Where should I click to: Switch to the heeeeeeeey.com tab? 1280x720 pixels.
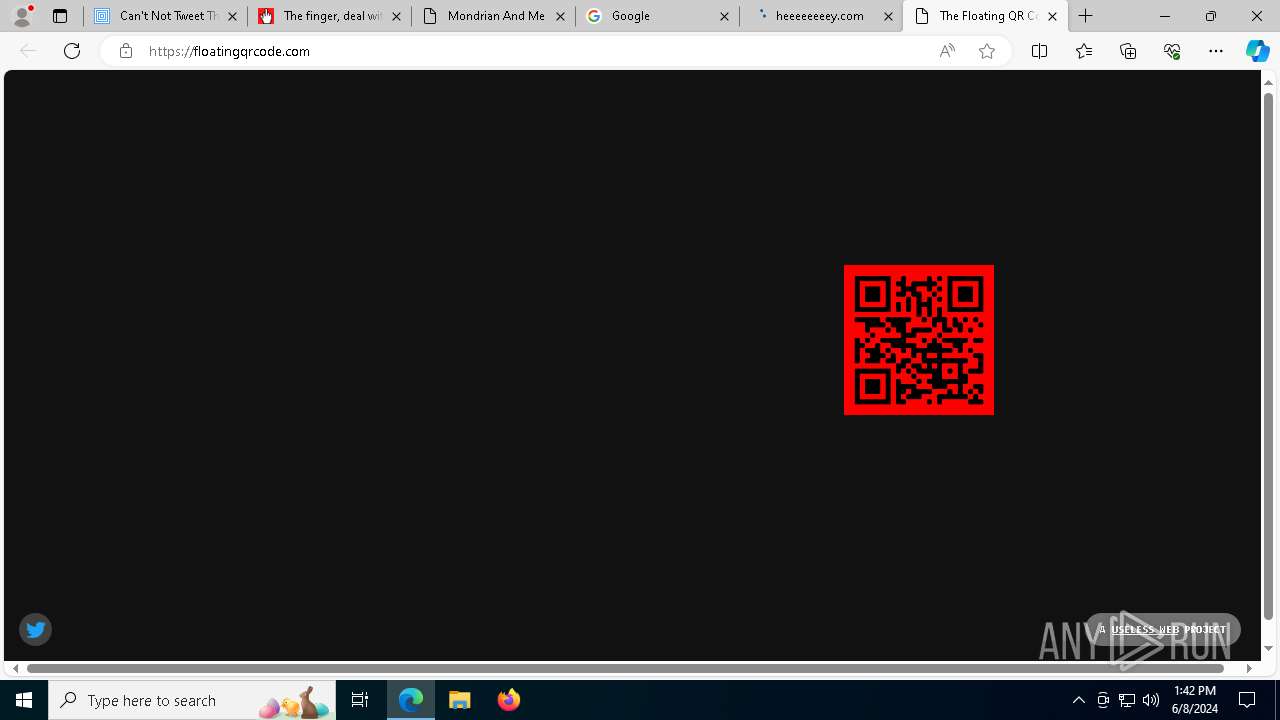tap(821, 16)
